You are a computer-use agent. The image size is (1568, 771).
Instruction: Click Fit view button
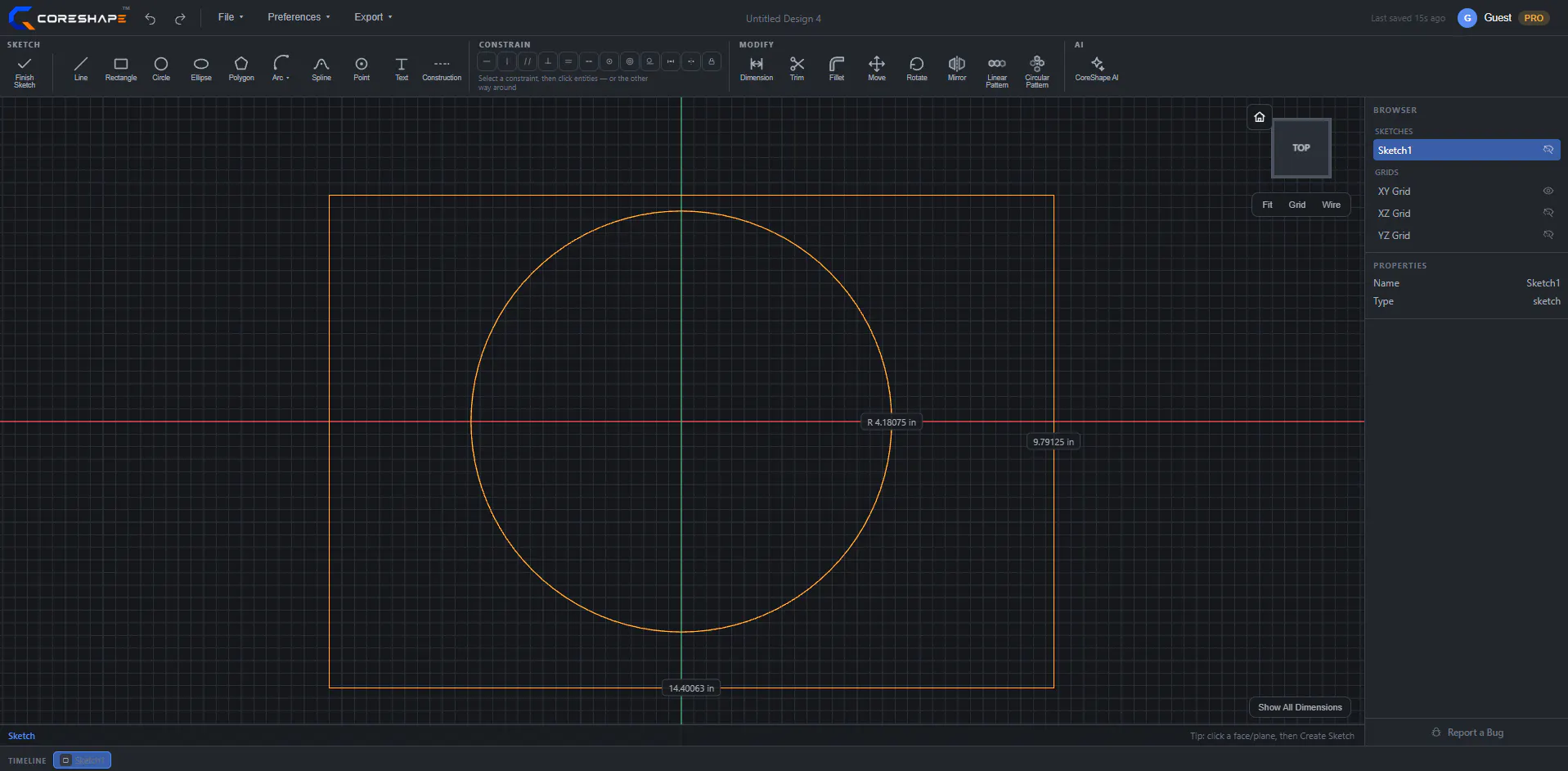click(1267, 205)
